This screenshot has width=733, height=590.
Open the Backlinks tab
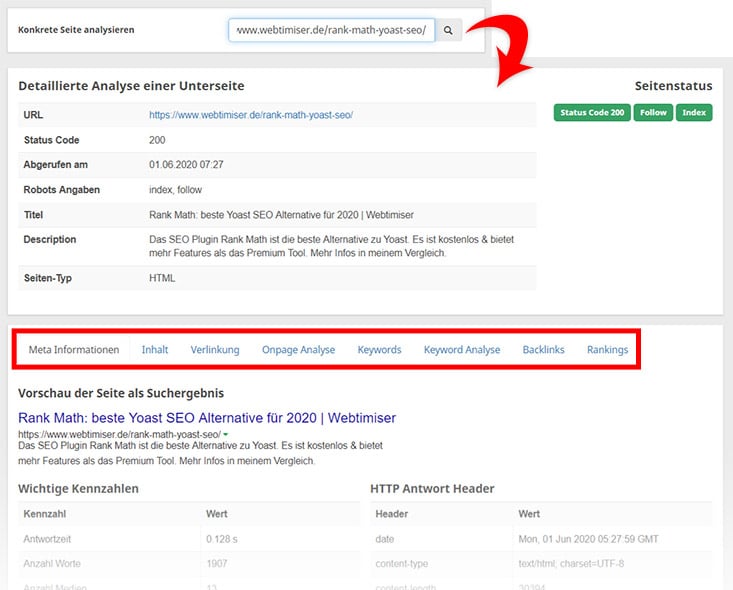543,350
